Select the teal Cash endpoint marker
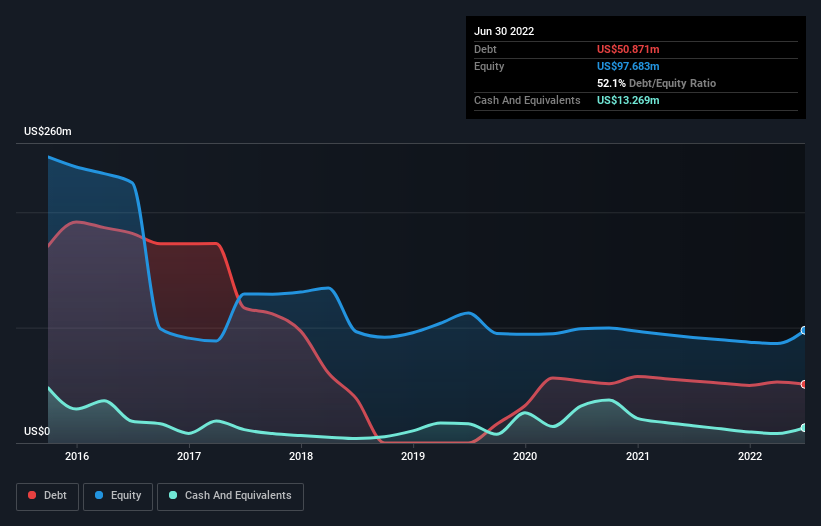The width and height of the screenshot is (821, 526). [x=804, y=428]
